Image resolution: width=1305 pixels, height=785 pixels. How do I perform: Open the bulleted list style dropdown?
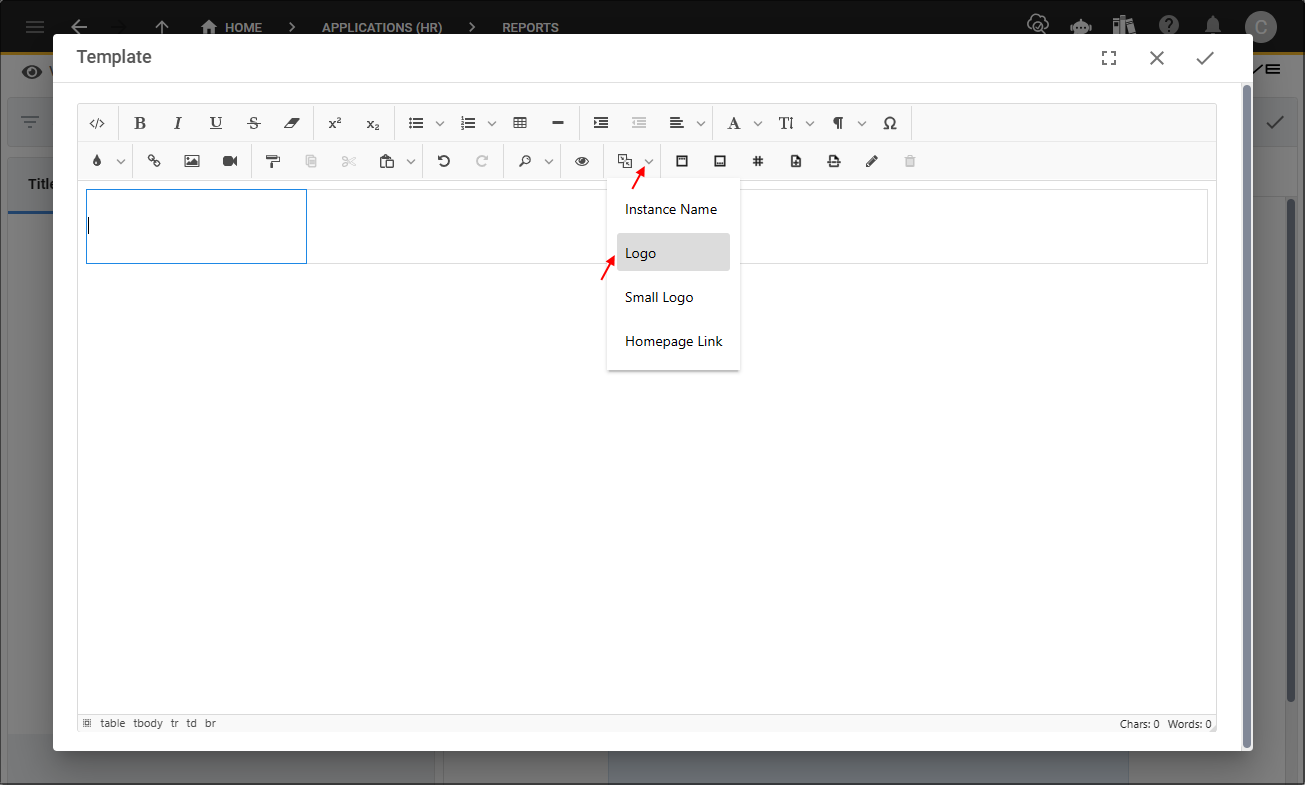pyautogui.click(x=440, y=124)
